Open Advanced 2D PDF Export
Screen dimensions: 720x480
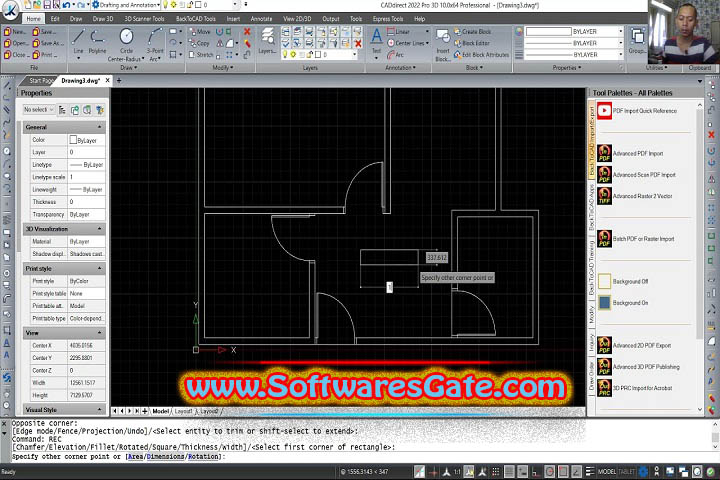click(635, 345)
